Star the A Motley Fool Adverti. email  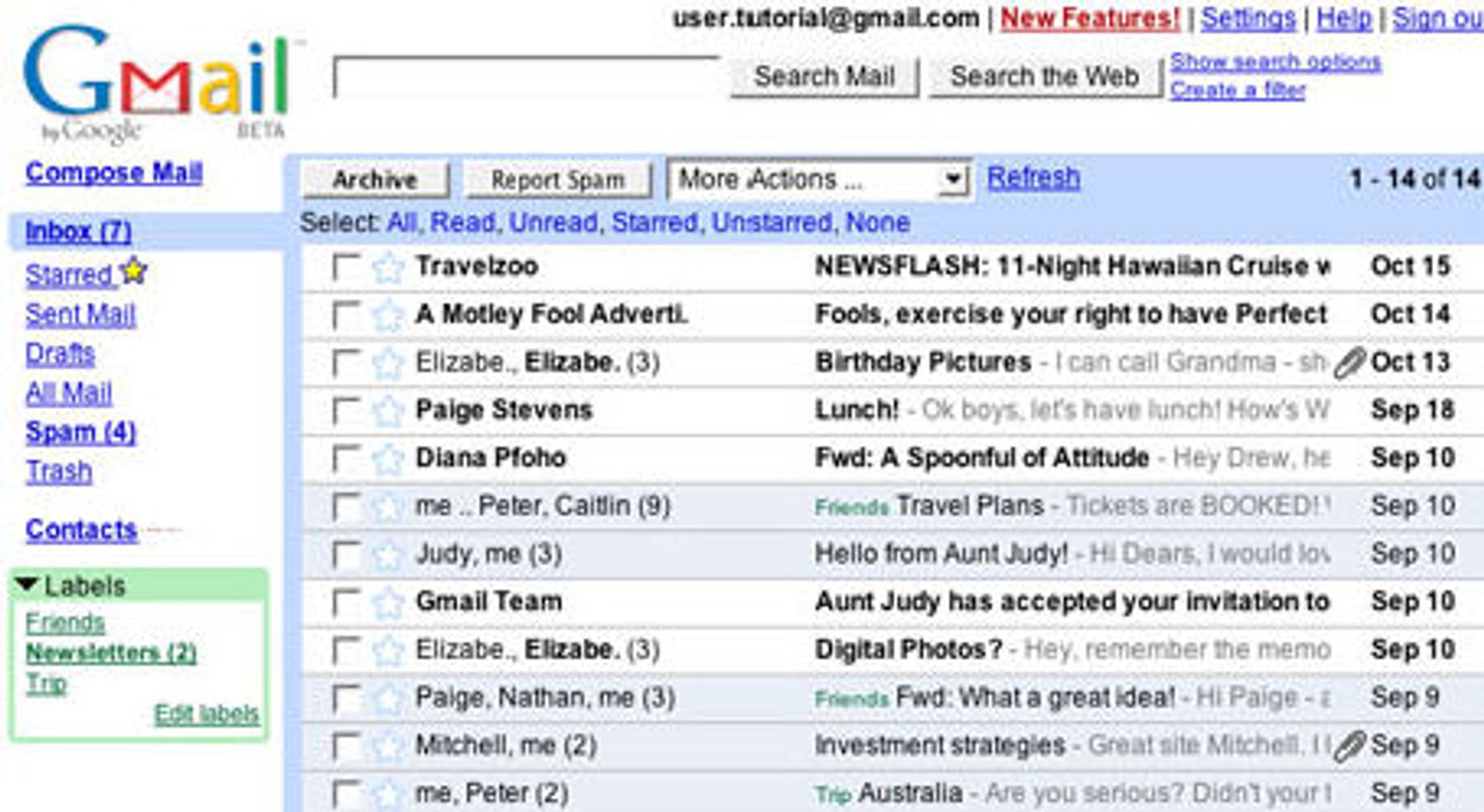click(x=387, y=315)
